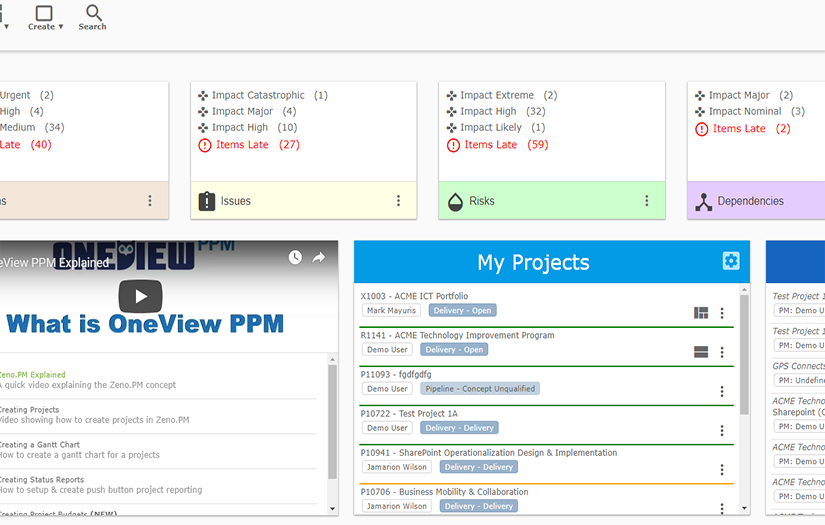The width and height of the screenshot is (825, 525).
Task: Click Pipeline - Concept Unqualified badge
Action: (480, 389)
